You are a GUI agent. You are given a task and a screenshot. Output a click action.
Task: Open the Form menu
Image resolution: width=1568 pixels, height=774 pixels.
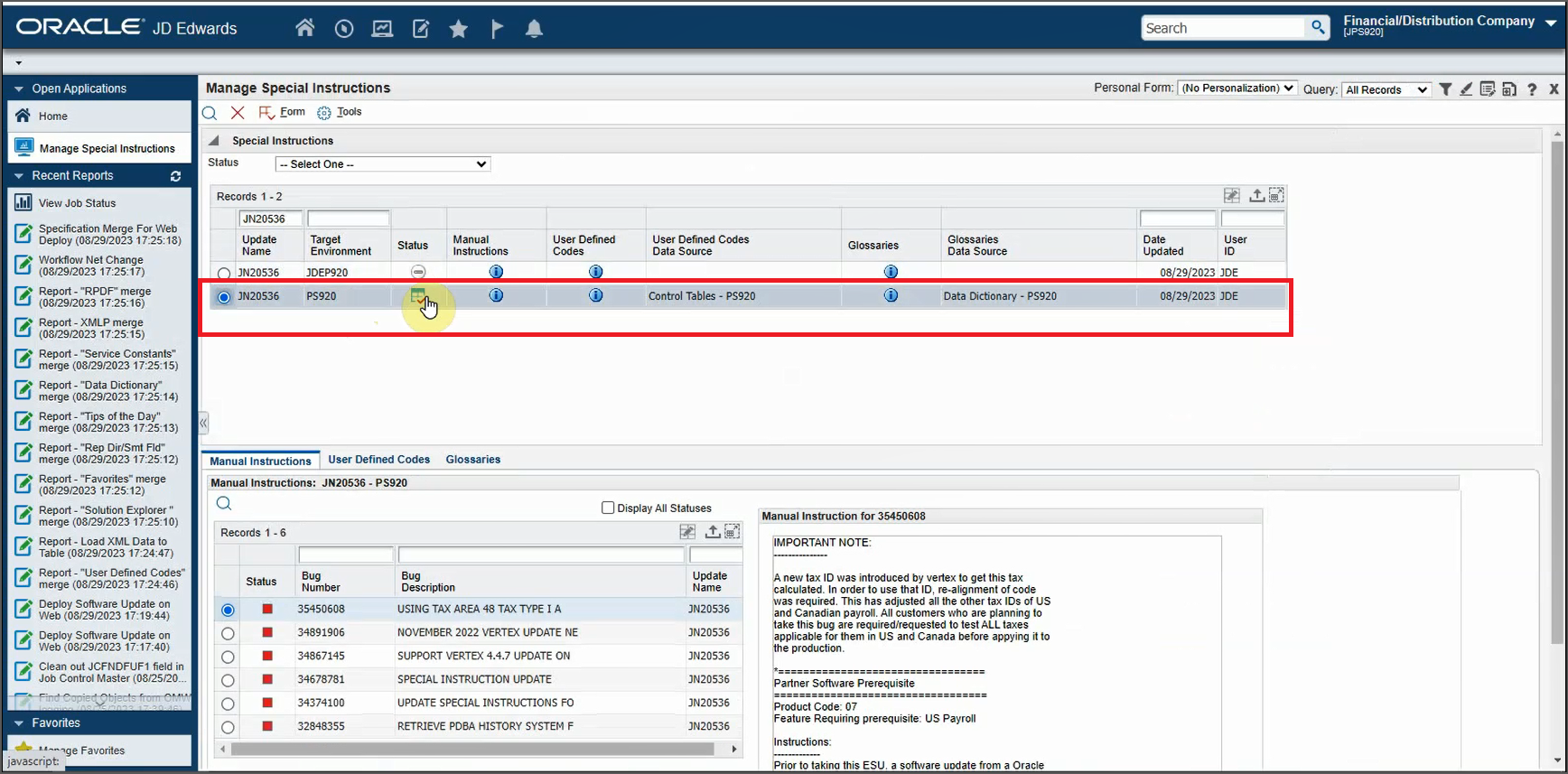(x=292, y=112)
